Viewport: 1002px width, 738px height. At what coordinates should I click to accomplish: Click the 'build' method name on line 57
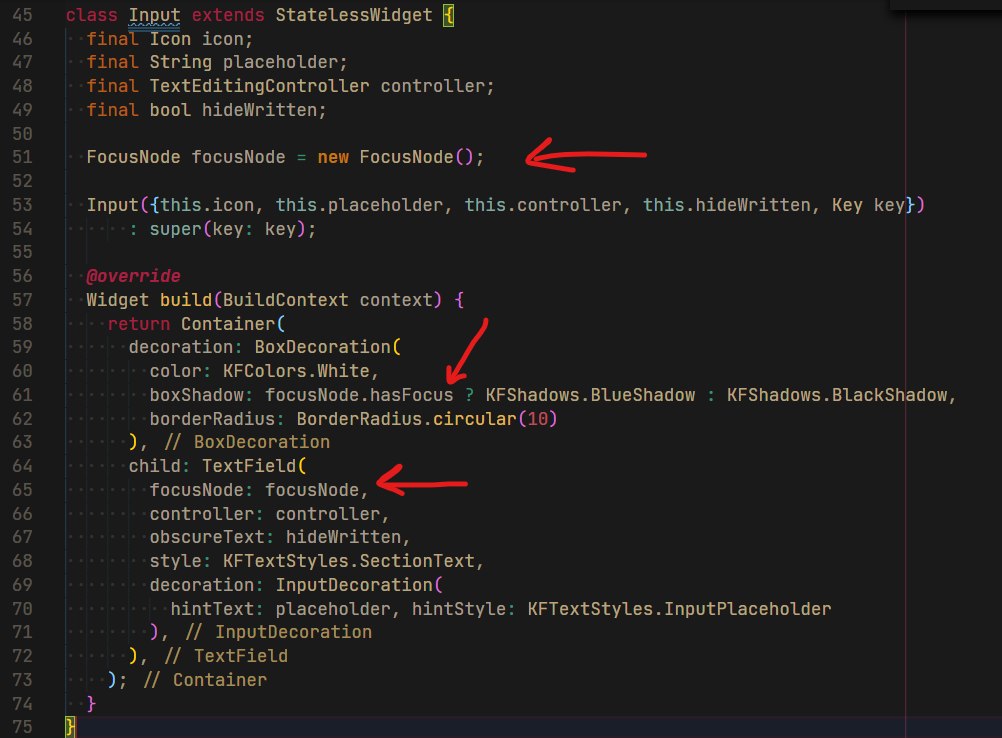[x=186, y=300]
